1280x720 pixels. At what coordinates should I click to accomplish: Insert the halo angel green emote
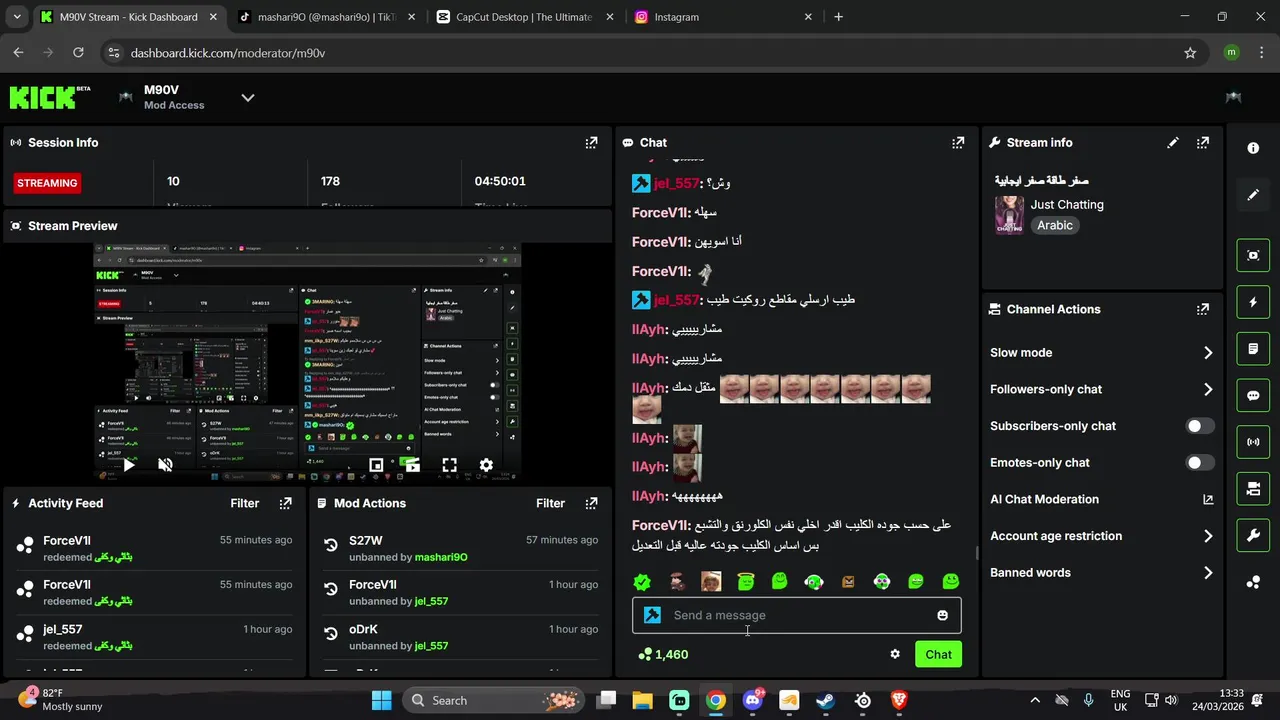745,581
